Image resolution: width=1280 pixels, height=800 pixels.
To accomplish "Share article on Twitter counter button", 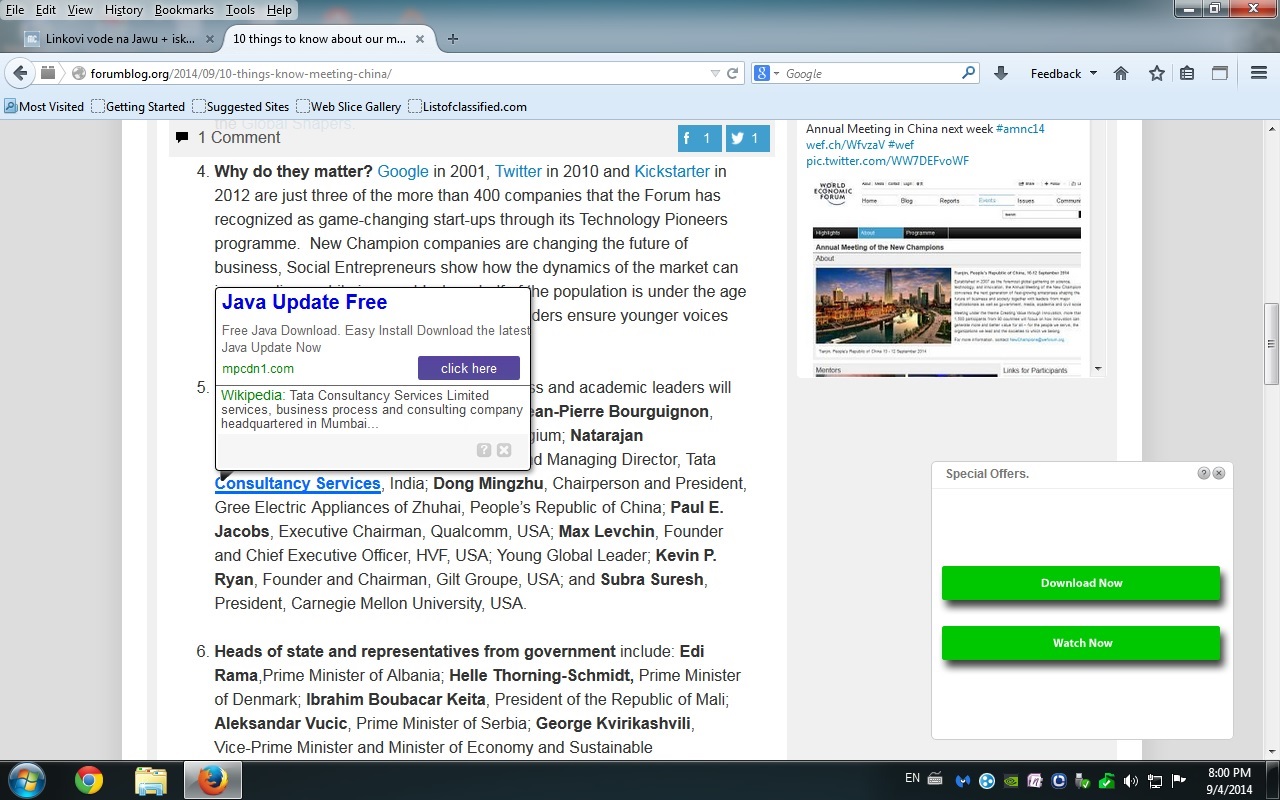I will (747, 139).
